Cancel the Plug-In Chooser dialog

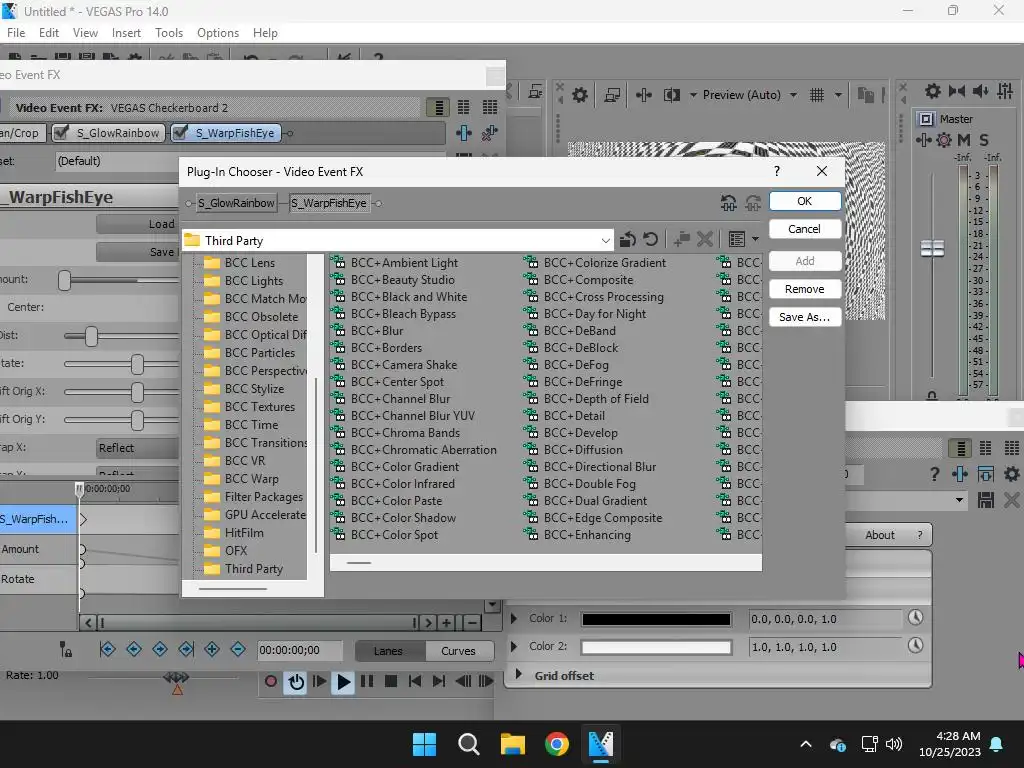pyautogui.click(x=804, y=229)
